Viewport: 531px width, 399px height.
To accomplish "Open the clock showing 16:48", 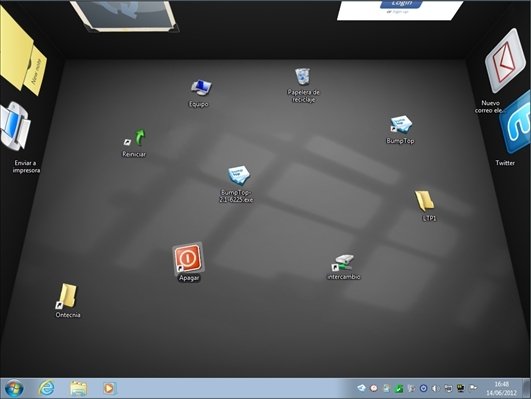I will pyautogui.click(x=502, y=388).
